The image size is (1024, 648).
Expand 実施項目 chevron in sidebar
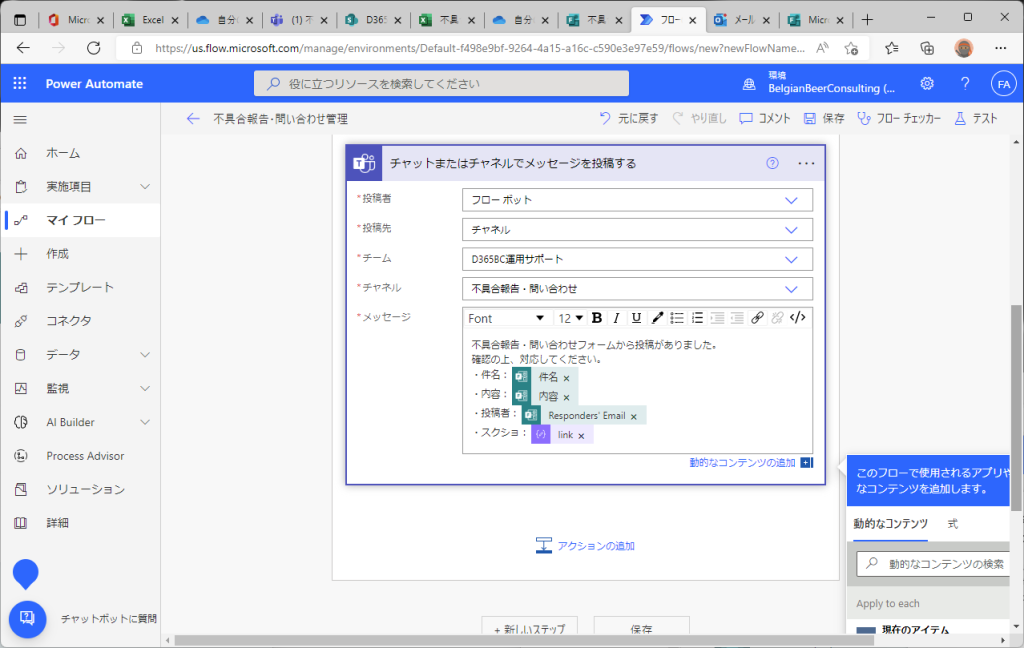(x=145, y=187)
